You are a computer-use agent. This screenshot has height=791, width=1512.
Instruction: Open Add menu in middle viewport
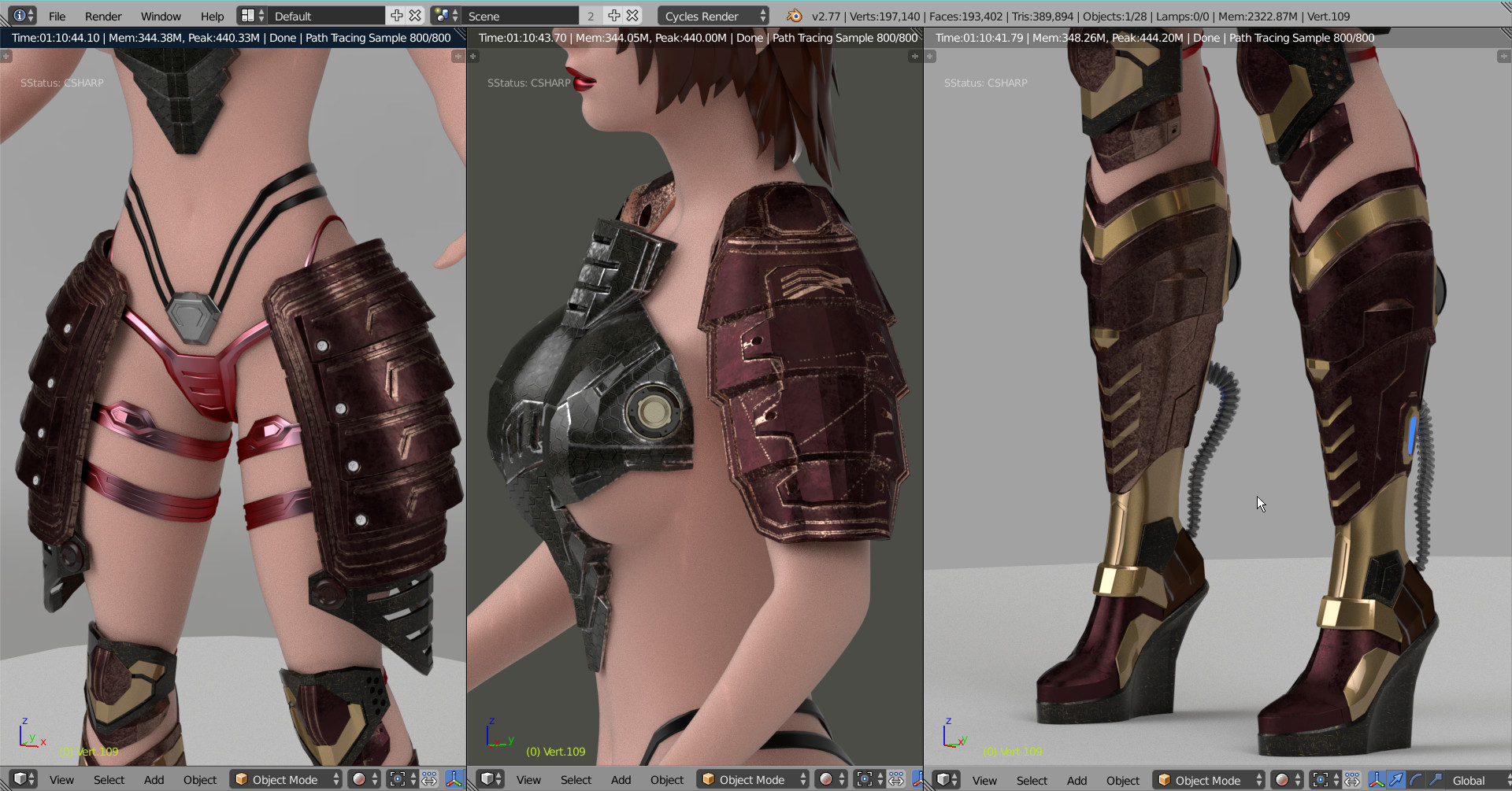point(621,779)
